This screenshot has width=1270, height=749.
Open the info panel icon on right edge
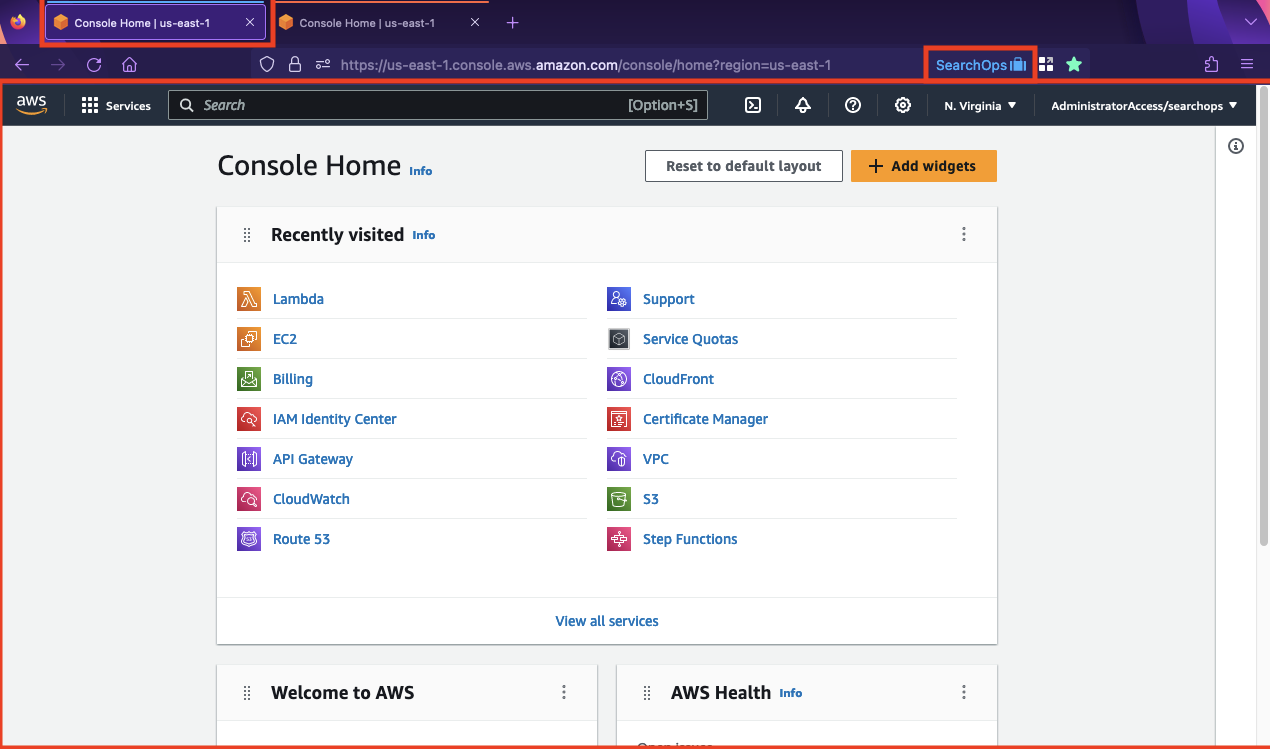pyautogui.click(x=1236, y=146)
